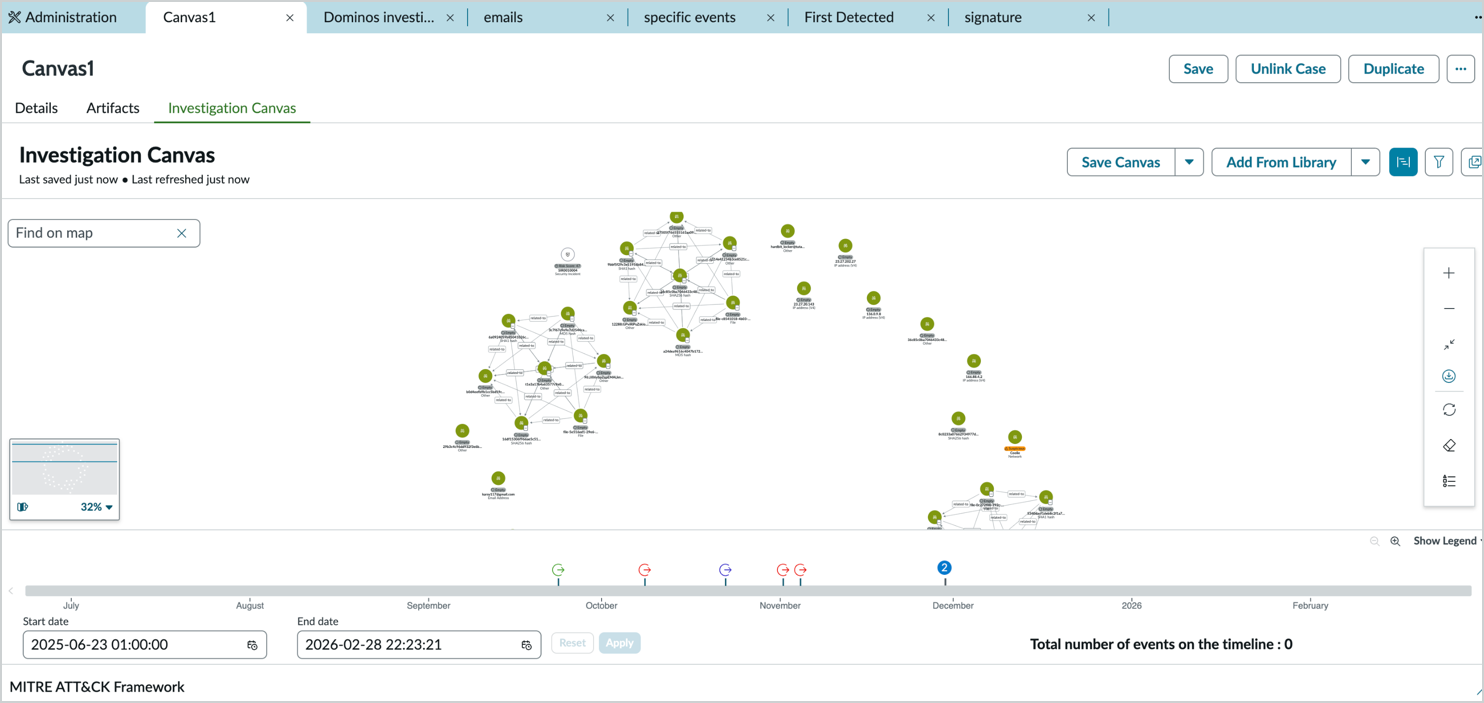Zoom in with the canvas plus icon
This screenshot has height=703, width=1484.
[1448, 273]
